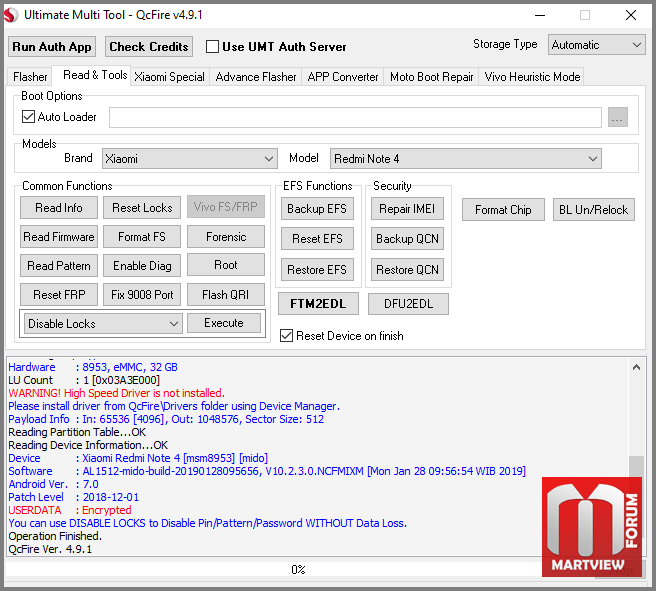The image size is (656, 591).
Task: Expand the Disable Locks operation dropdown
Action: tap(103, 323)
